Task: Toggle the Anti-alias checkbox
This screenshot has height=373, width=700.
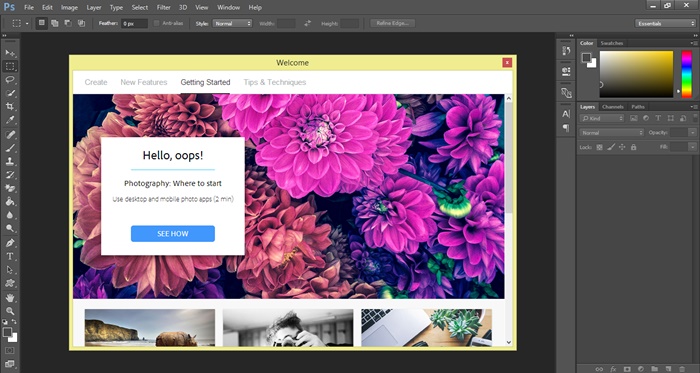Action: coord(157,23)
